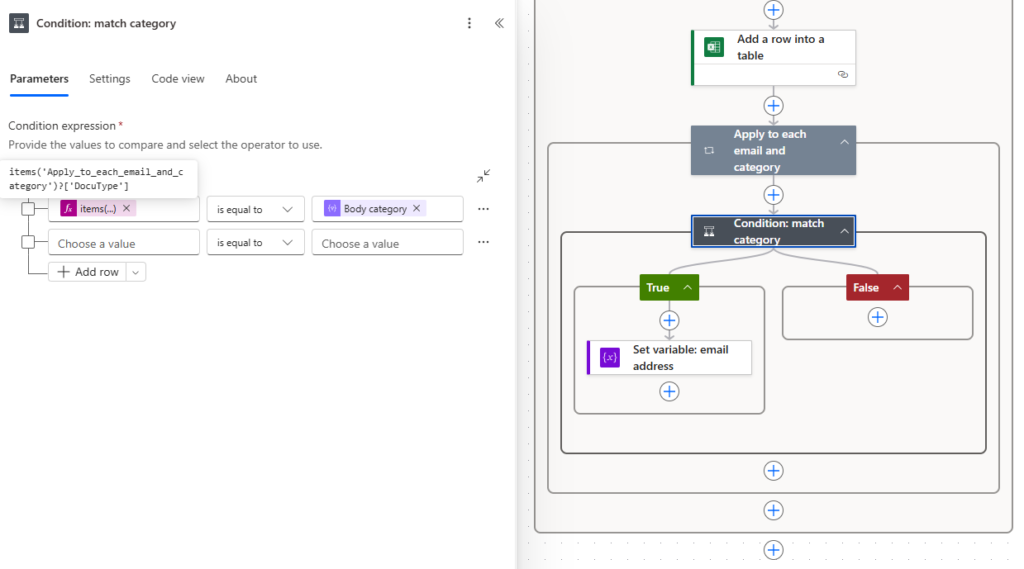Image resolution: width=1024 pixels, height=569 pixels.
Task: Collapse the False branch
Action: pos(897,287)
